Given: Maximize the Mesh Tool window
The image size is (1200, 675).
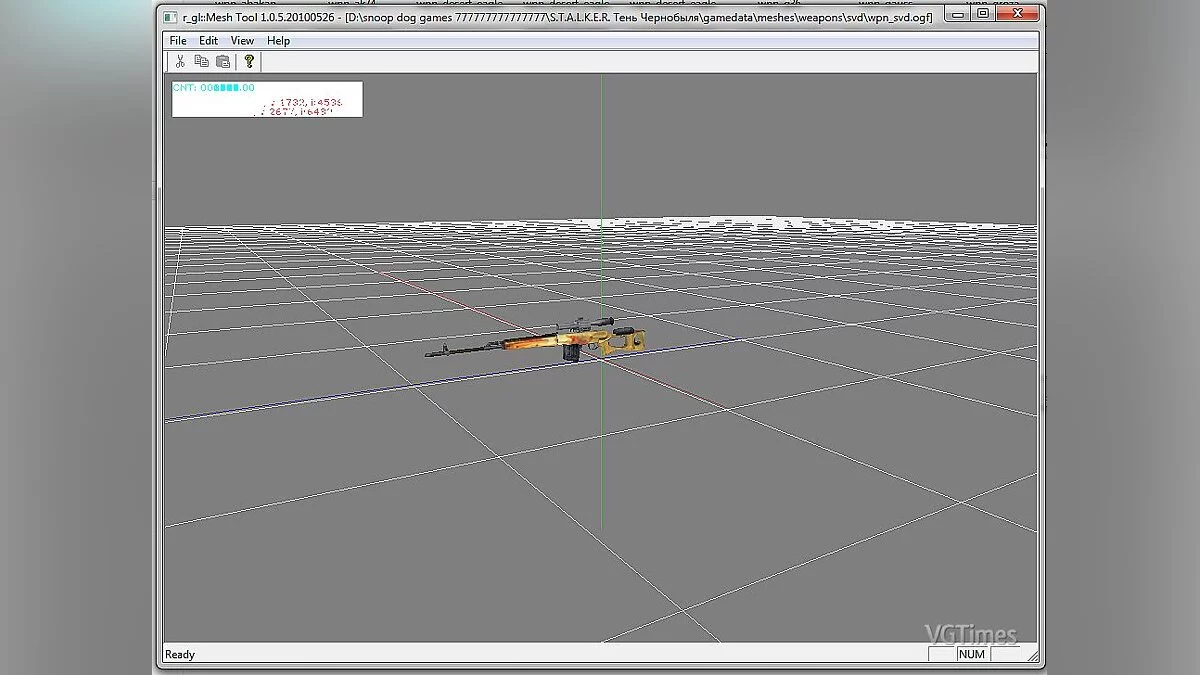Looking at the screenshot, I should click(x=983, y=13).
